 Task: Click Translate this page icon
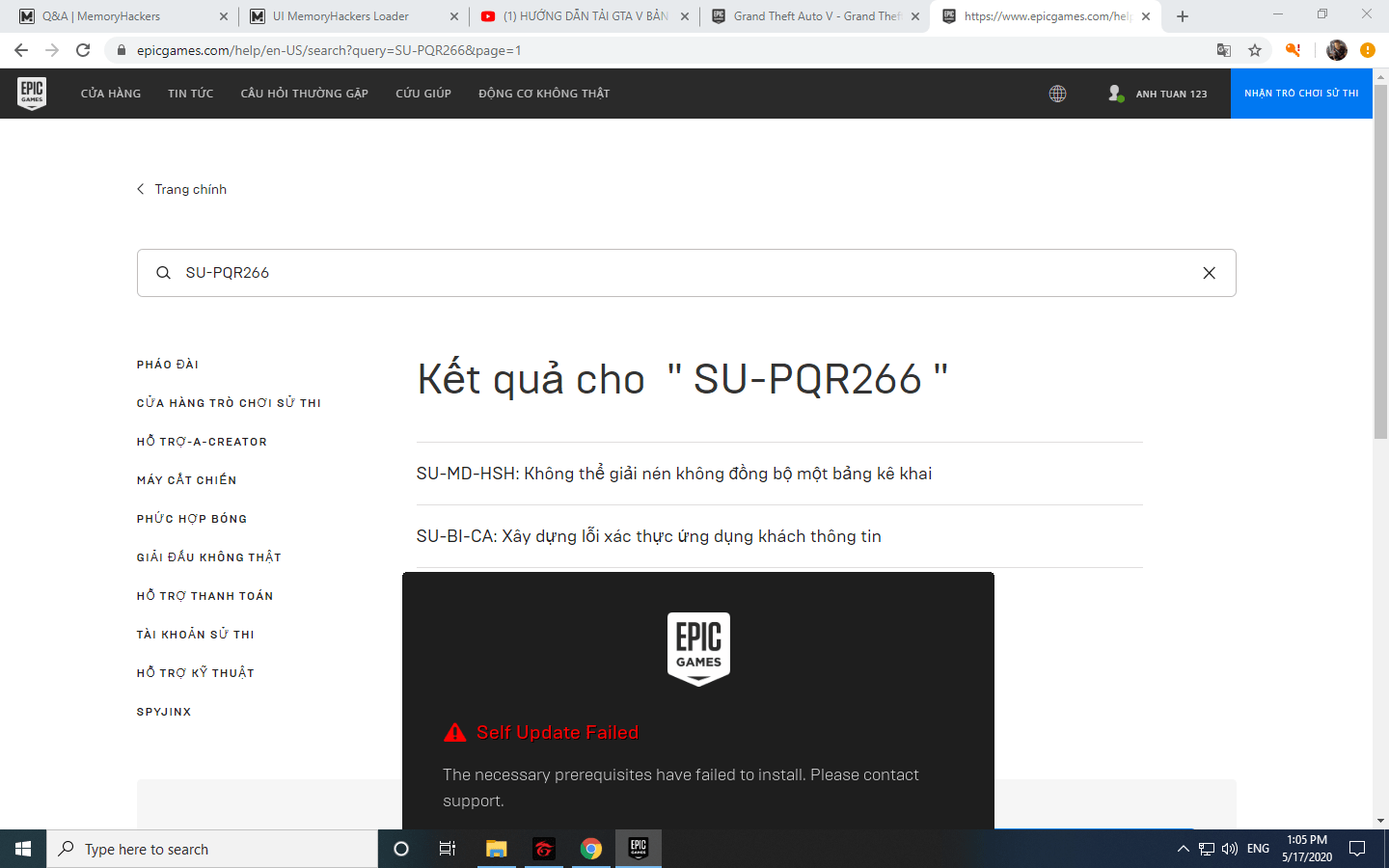[x=1223, y=50]
